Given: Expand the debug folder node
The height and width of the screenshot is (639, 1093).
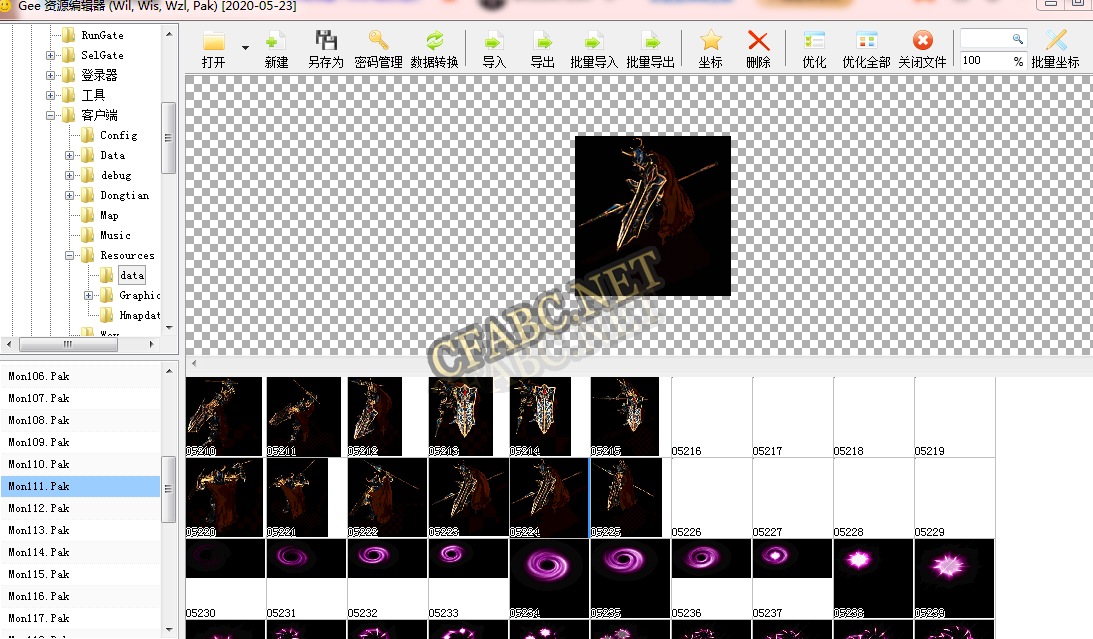Looking at the screenshot, I should click(69, 176).
